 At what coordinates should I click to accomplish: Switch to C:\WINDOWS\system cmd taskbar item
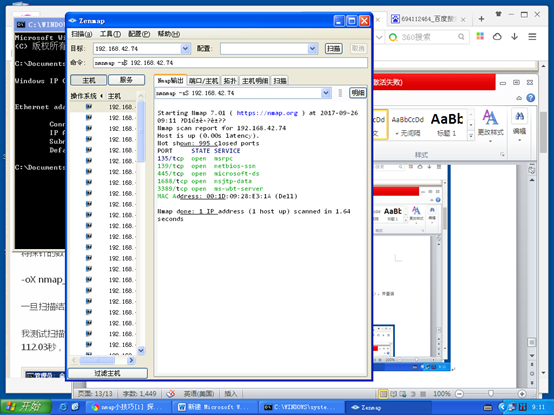coord(301,407)
